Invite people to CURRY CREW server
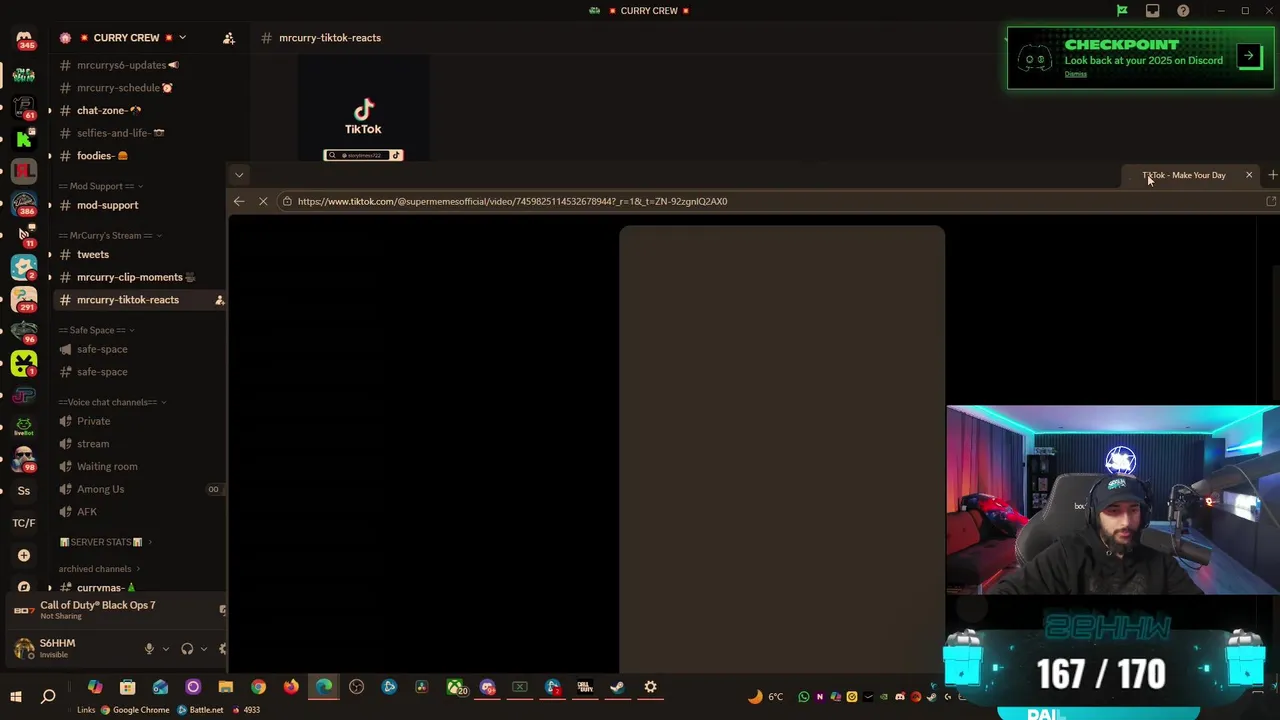 229,38
